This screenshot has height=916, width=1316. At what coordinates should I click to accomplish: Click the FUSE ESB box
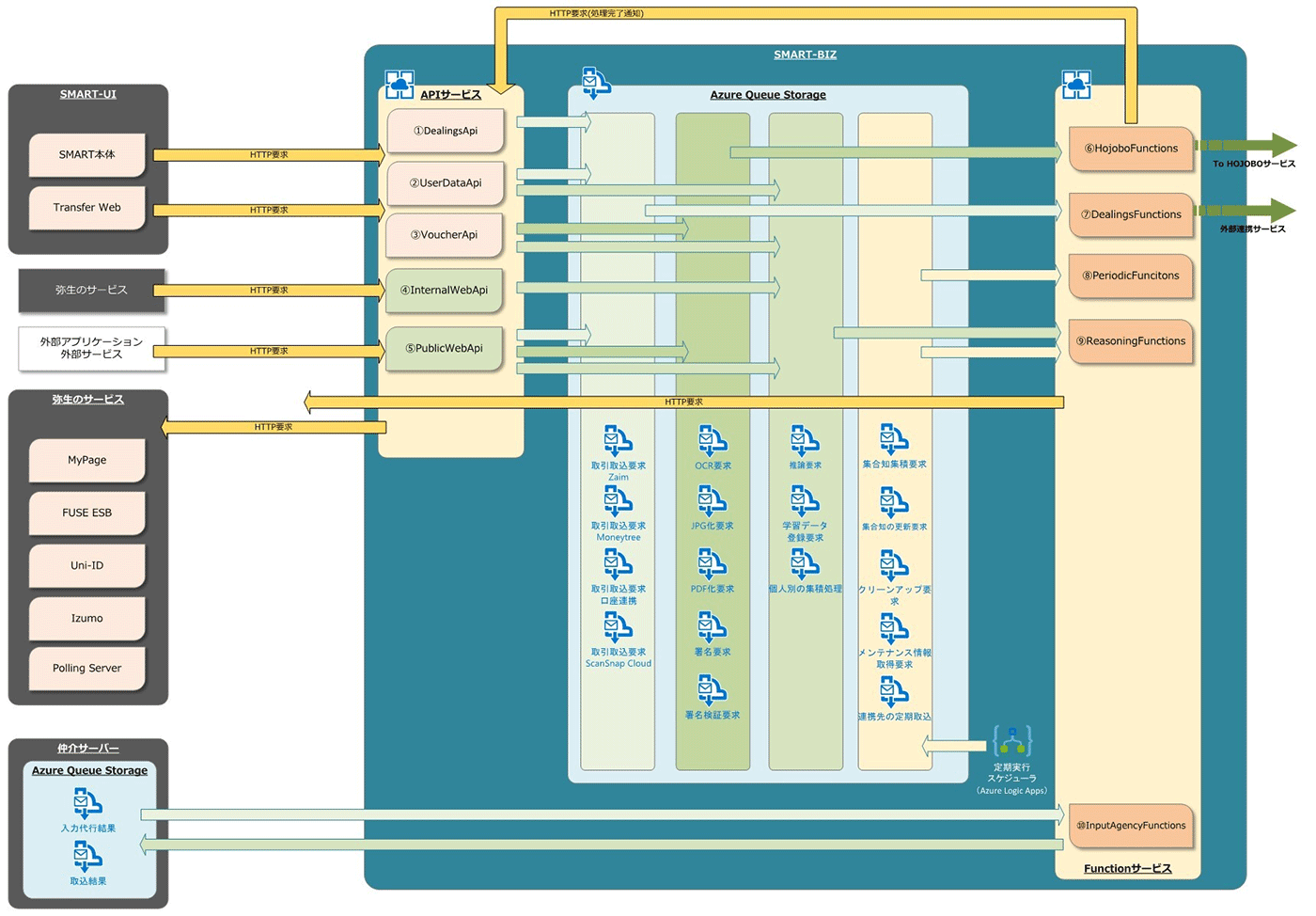[87, 513]
